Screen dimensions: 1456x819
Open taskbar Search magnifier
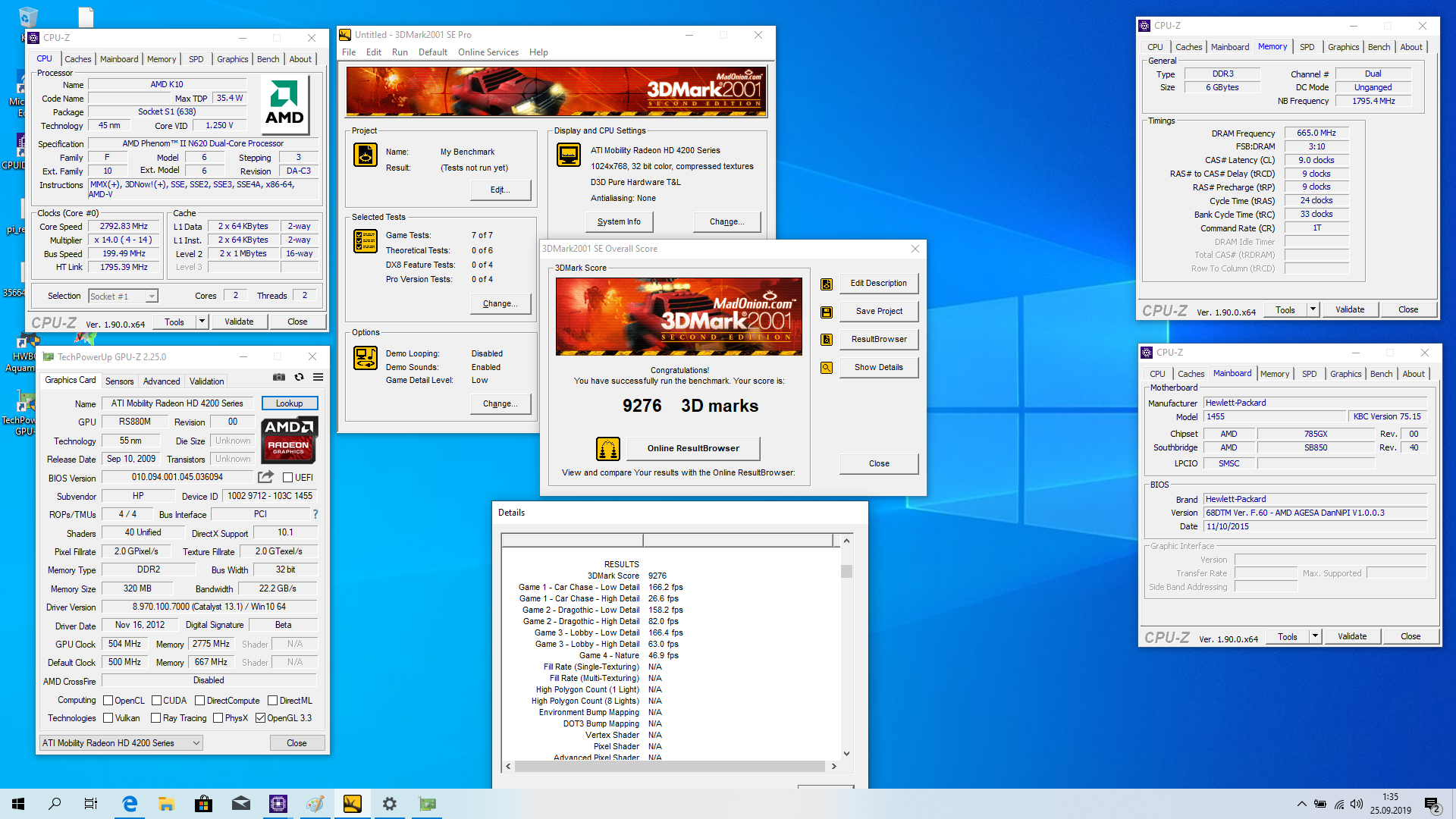point(55,804)
